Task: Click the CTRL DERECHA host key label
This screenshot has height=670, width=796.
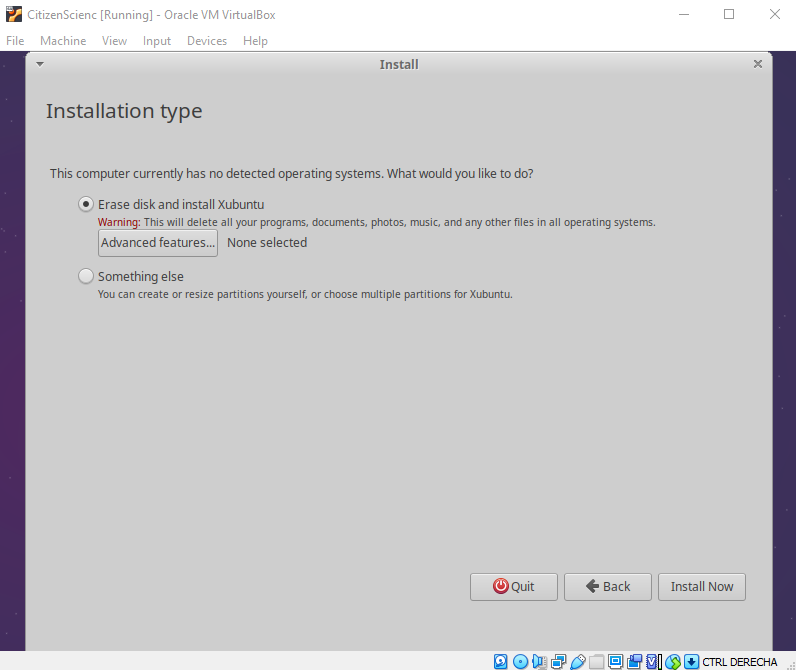Action: pyautogui.click(x=740, y=662)
